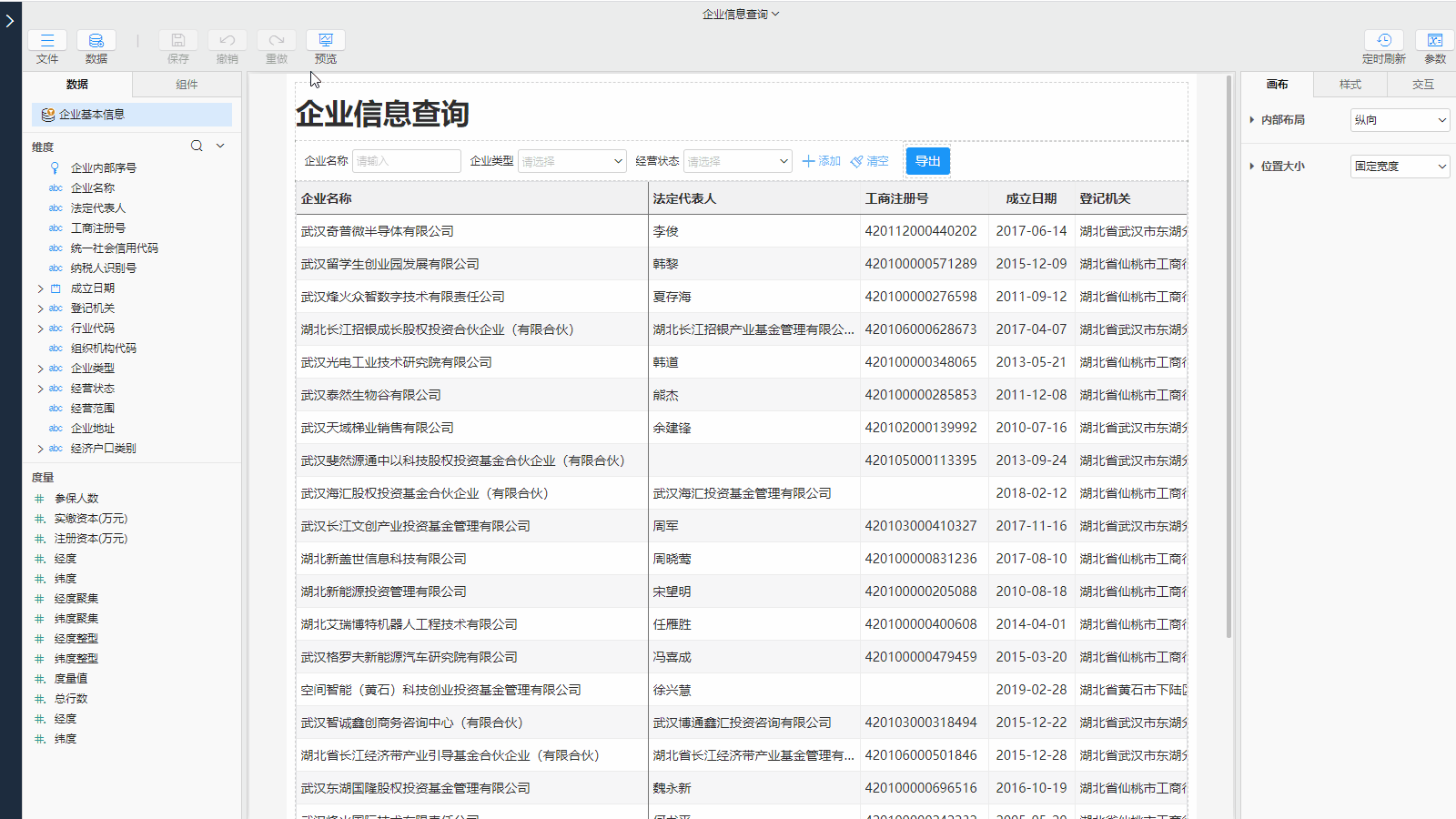Open the 经营状态 filter dropdown
Image resolution: width=1456 pixels, height=819 pixels.
(x=737, y=161)
